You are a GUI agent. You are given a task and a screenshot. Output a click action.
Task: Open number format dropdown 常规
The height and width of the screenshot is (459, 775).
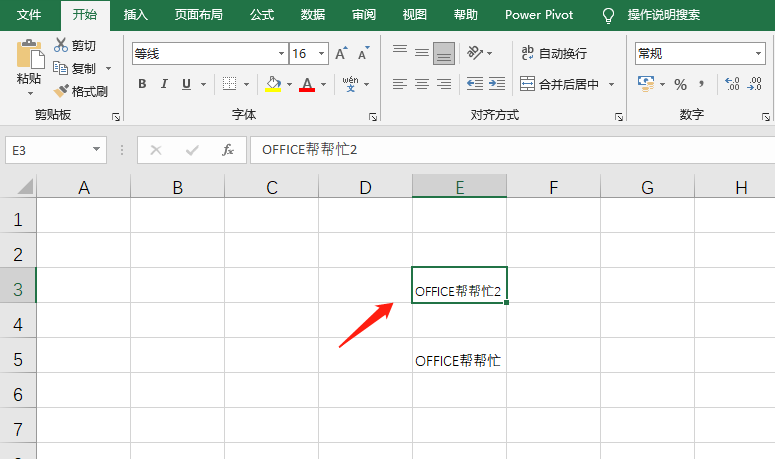[x=758, y=53]
